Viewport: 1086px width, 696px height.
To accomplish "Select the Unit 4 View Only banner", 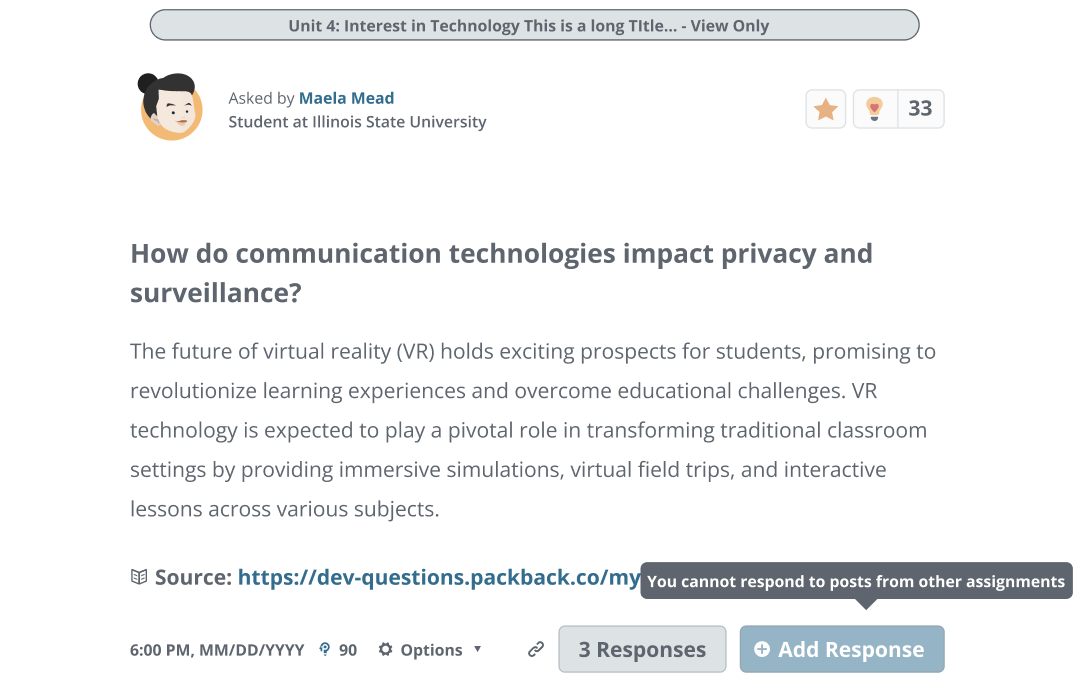I will pyautogui.click(x=534, y=25).
